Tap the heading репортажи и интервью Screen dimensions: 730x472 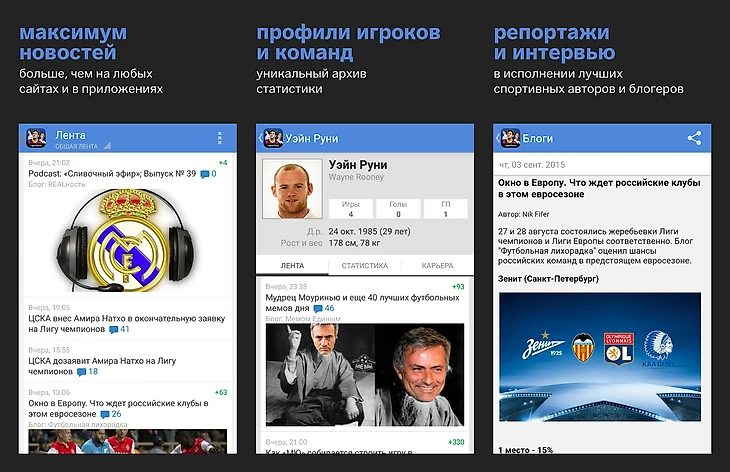pos(554,42)
